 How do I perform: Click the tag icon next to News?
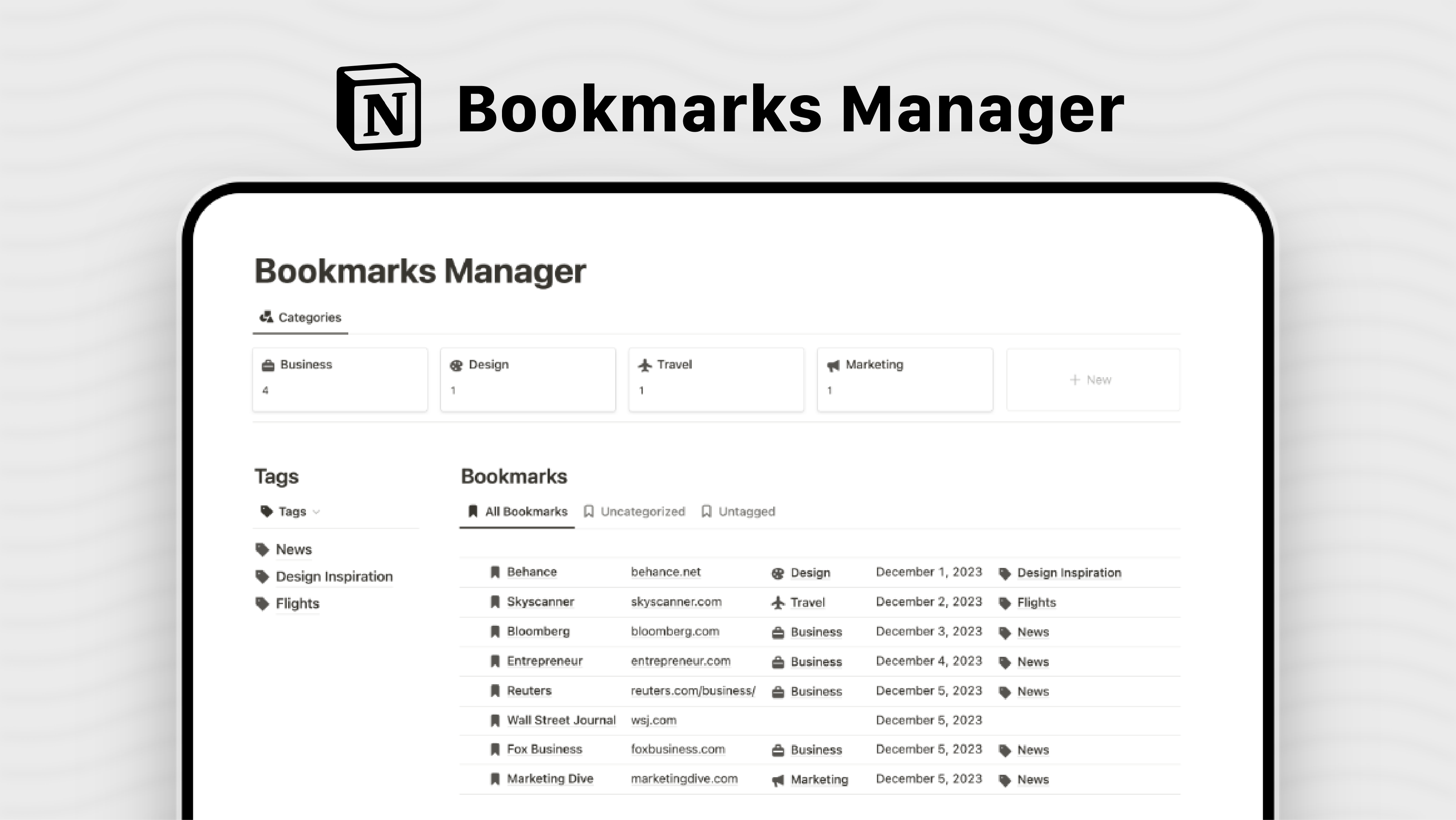[262, 549]
